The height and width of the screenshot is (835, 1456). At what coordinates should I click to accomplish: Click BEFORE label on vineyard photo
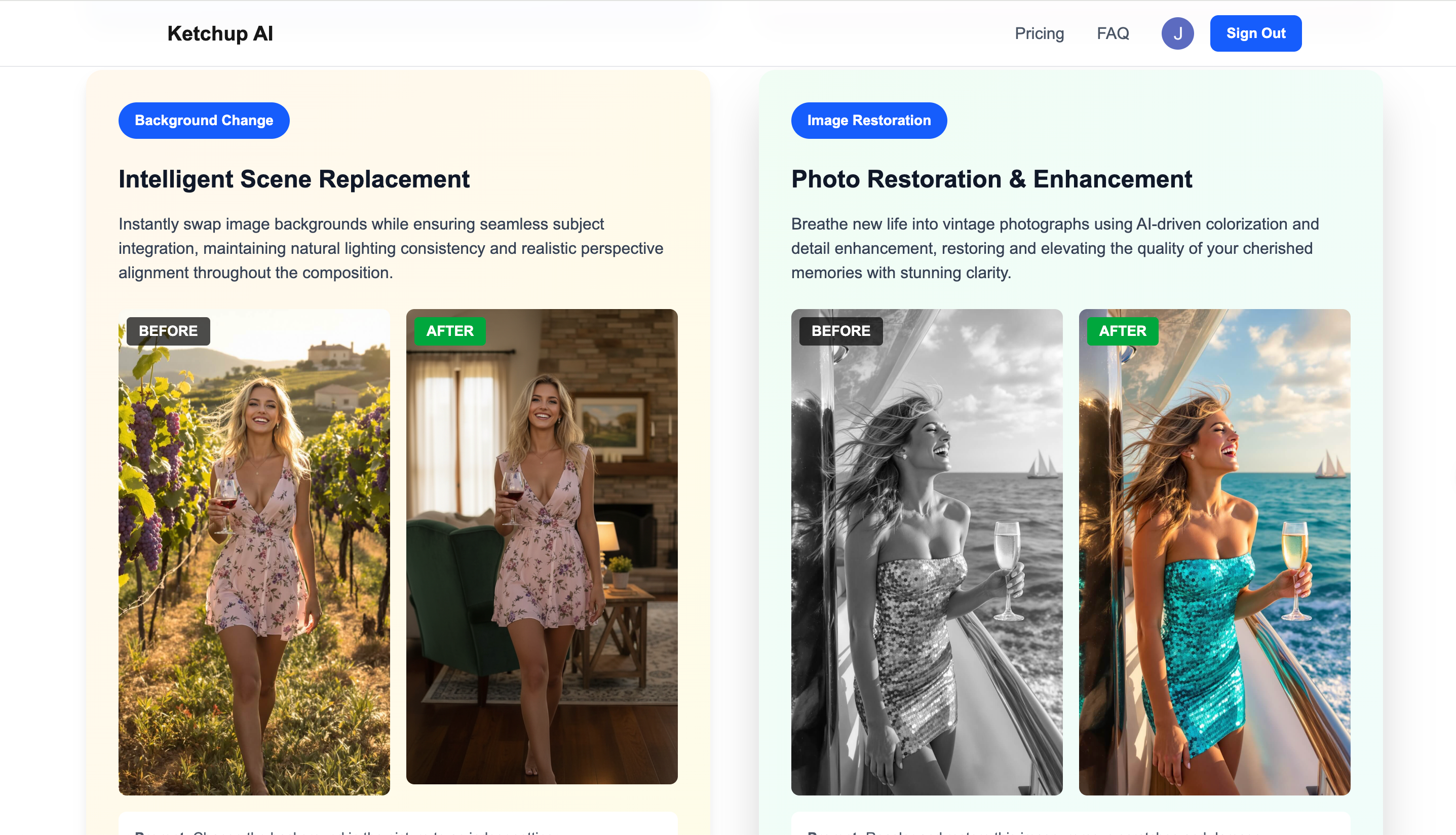168,331
